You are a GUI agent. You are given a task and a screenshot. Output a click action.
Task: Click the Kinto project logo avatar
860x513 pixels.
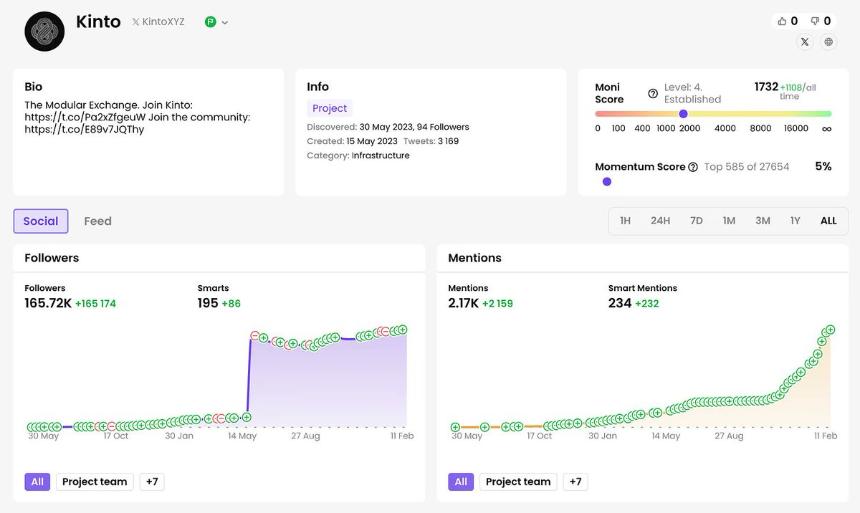point(44,32)
